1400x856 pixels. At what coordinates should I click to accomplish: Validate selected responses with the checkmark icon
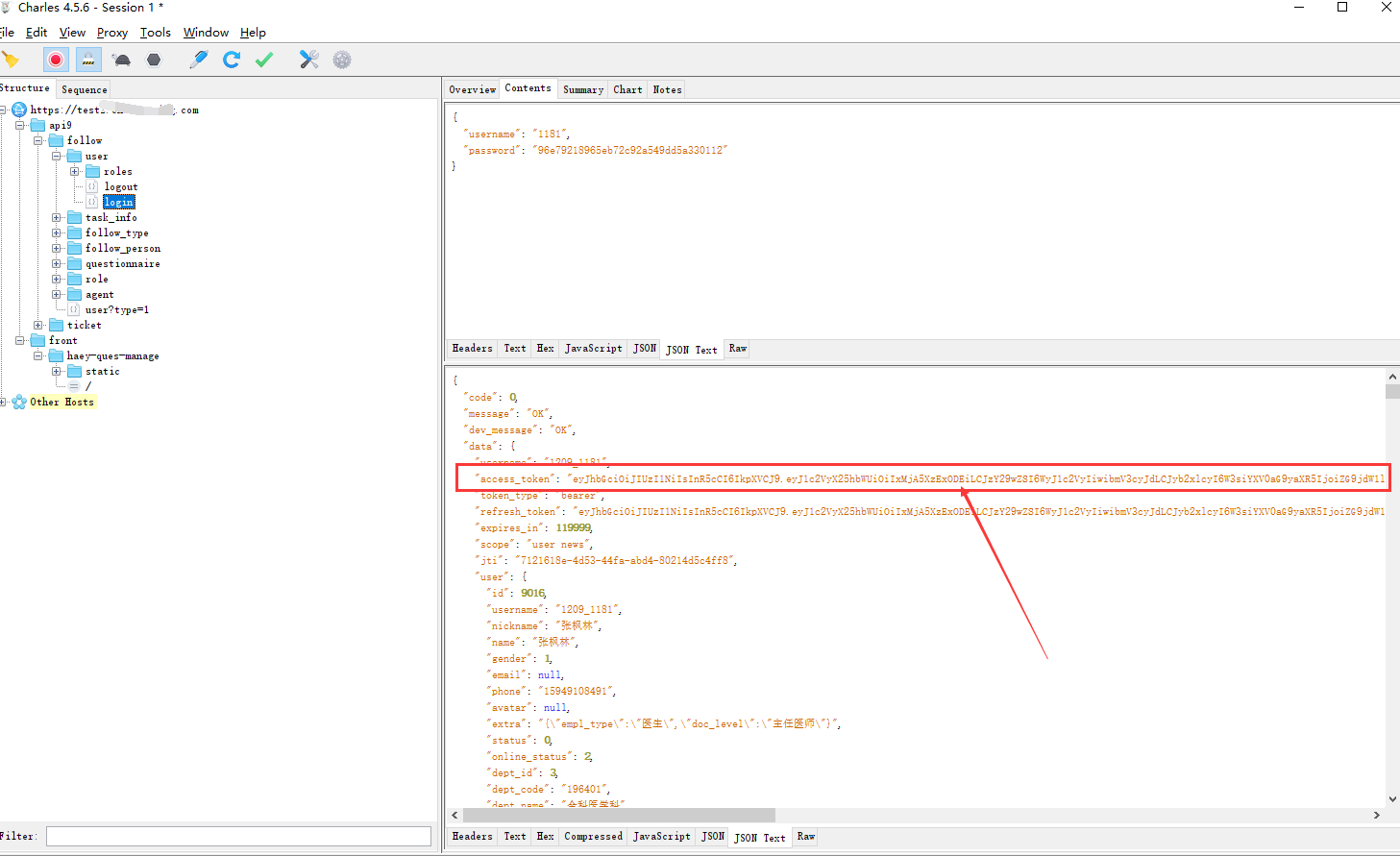264,60
